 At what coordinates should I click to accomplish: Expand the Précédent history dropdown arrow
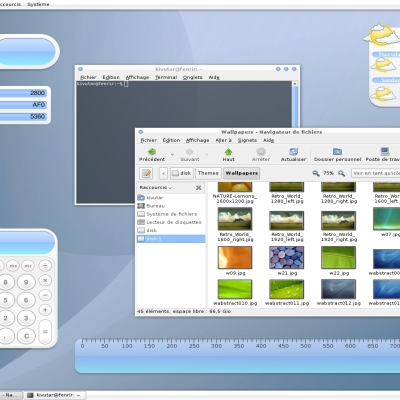click(x=172, y=154)
